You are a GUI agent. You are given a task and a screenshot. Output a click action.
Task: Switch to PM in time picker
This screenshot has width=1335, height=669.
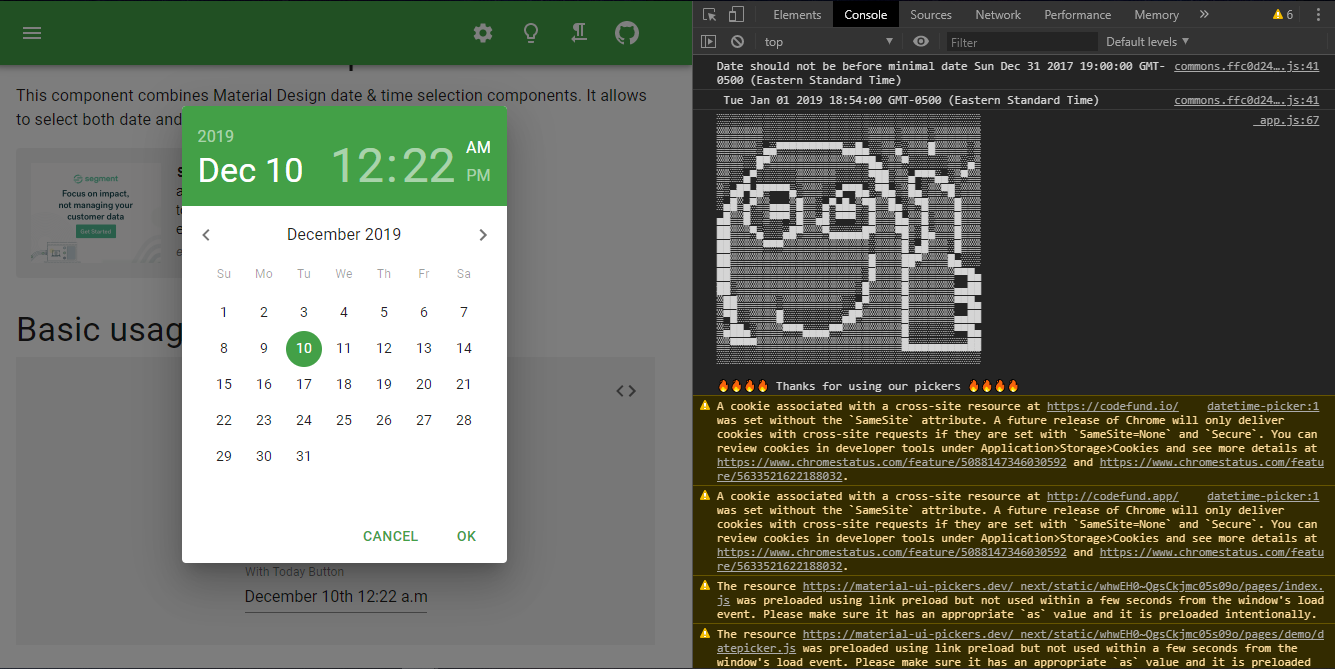pos(478,175)
